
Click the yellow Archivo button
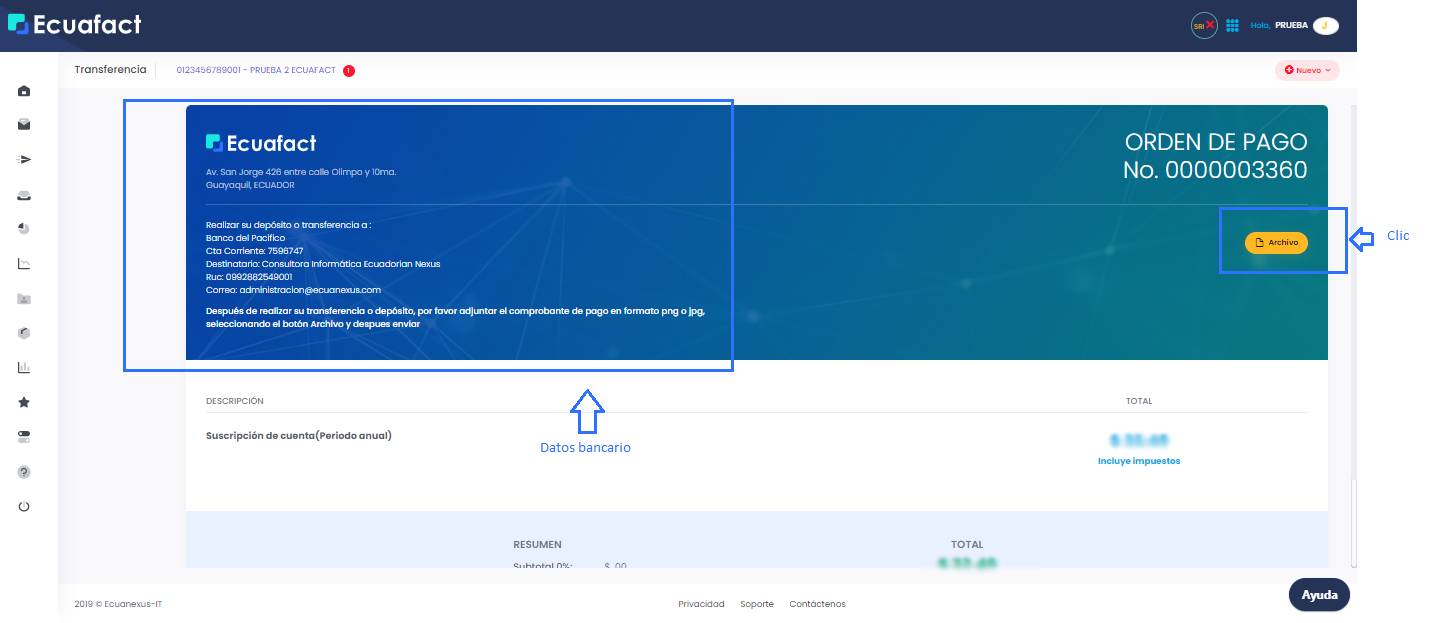[x=1276, y=242]
